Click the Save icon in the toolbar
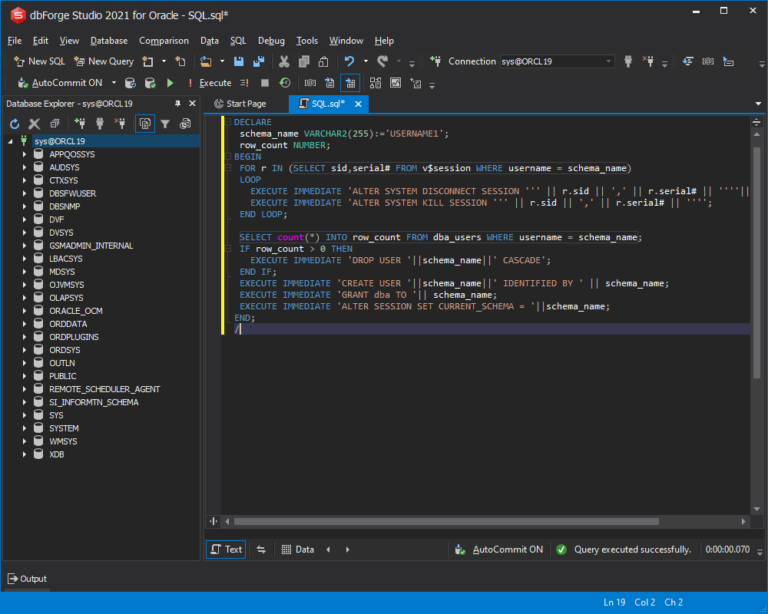The width and height of the screenshot is (768, 614). (239, 61)
